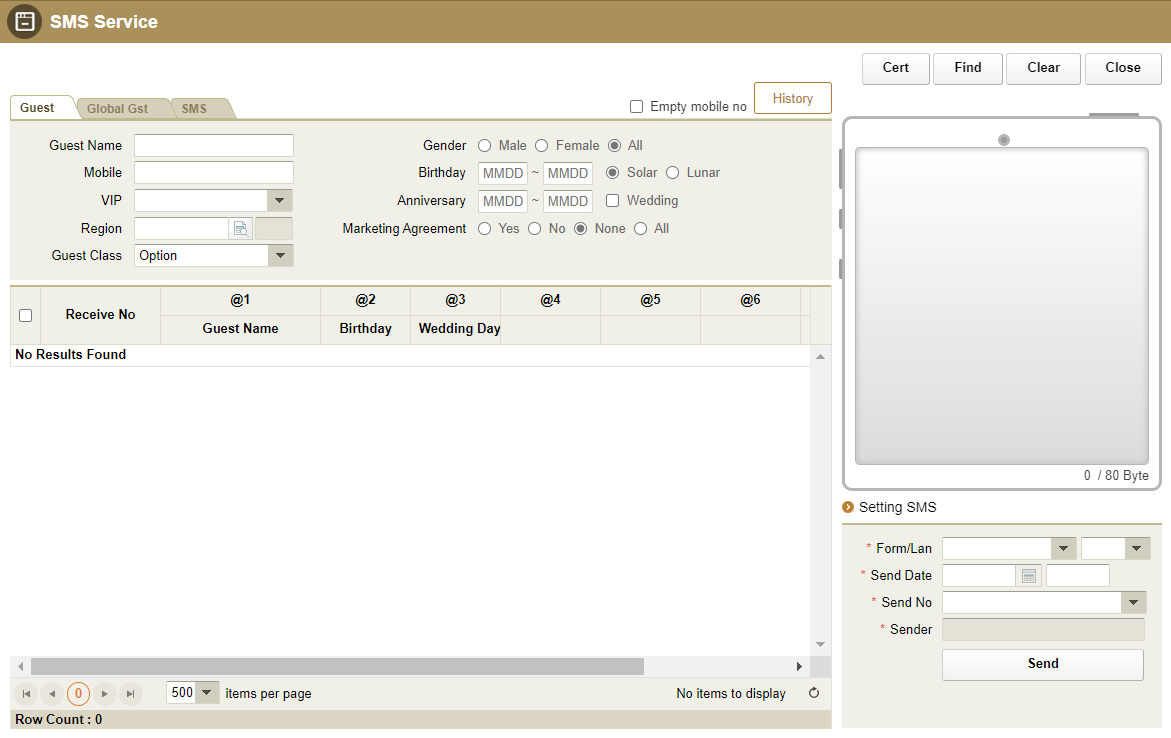The width and height of the screenshot is (1171, 738).
Task: Click the Send Date input field
Action: tap(979, 576)
